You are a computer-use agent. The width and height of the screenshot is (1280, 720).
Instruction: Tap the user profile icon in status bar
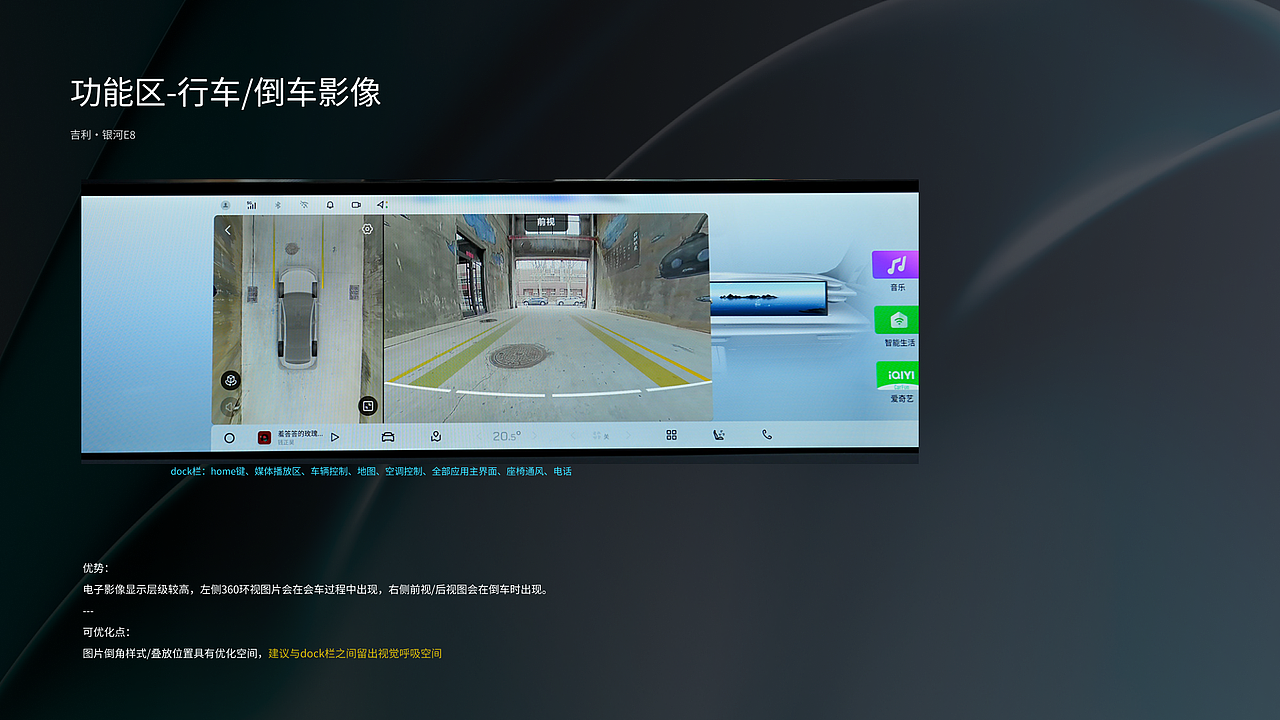[225, 205]
